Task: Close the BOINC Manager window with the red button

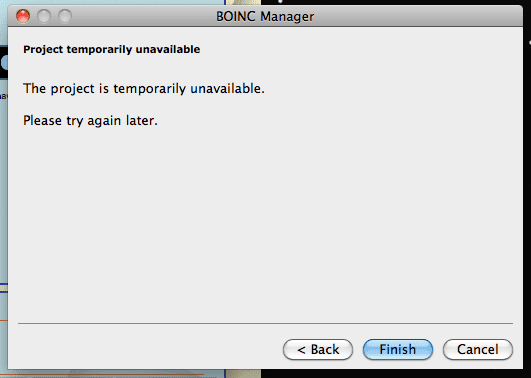Action: [23, 16]
